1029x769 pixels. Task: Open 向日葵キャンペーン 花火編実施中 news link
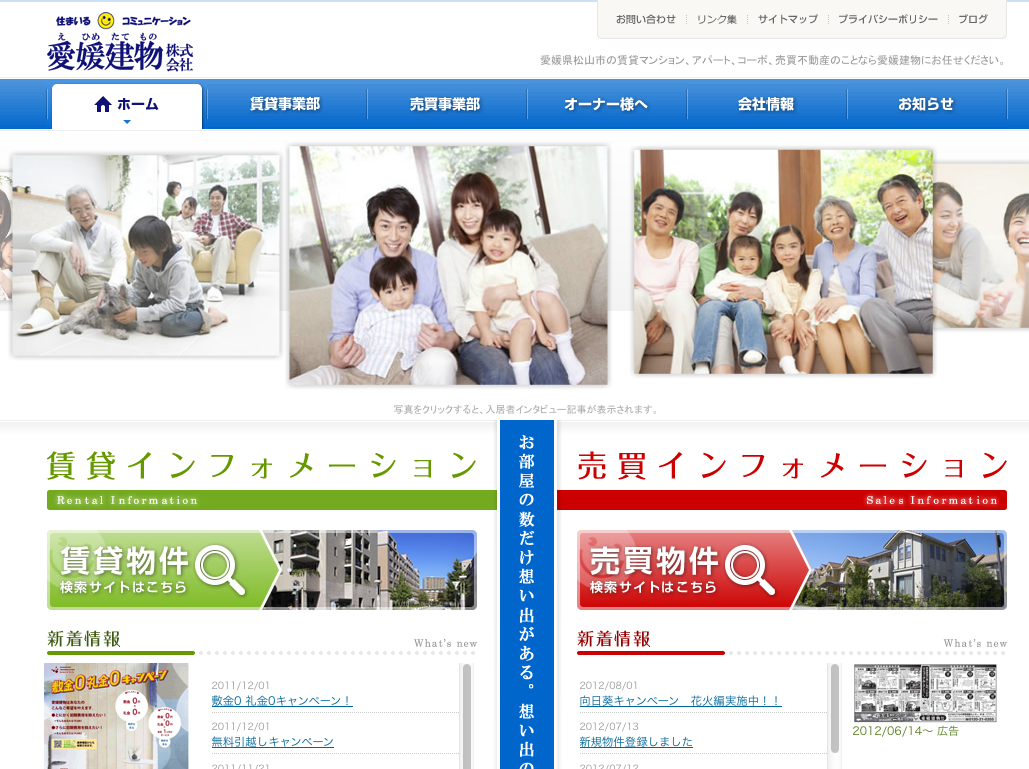[x=680, y=701]
